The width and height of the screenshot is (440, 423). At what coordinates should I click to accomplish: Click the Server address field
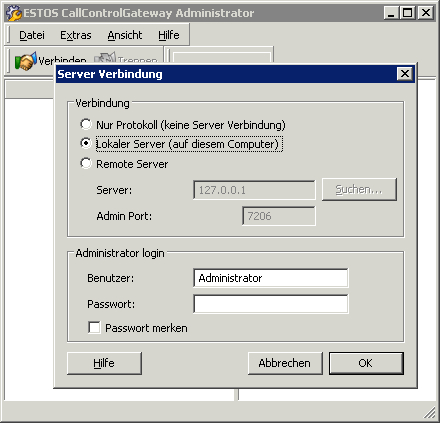[254, 190]
